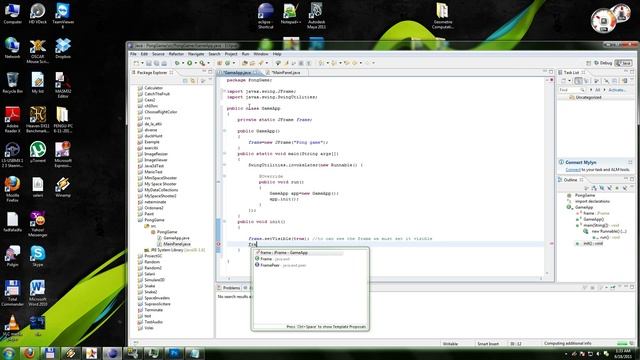Toggle Link with Editor in Package Explorer

pos(193,81)
